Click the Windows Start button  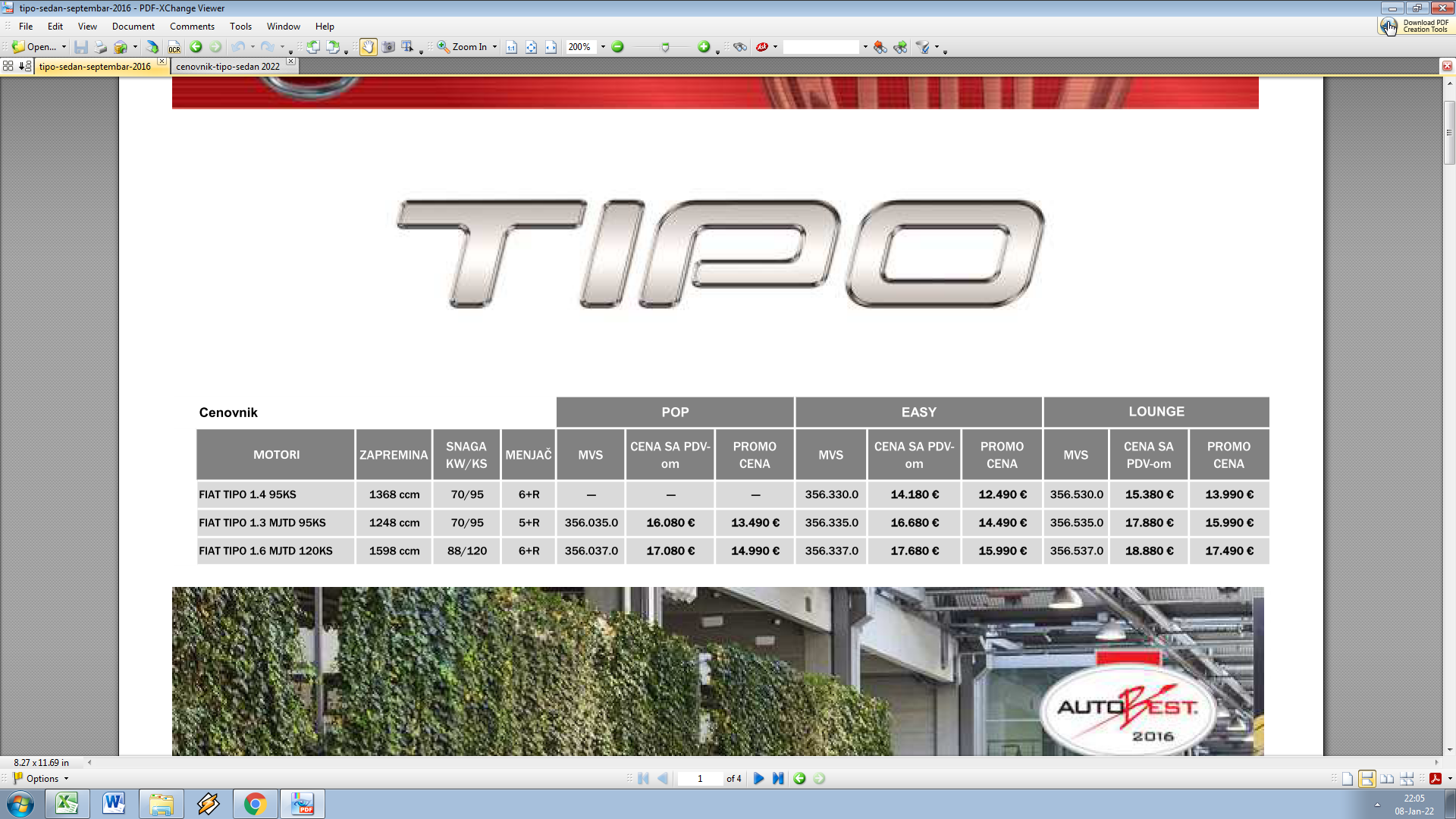click(x=20, y=804)
